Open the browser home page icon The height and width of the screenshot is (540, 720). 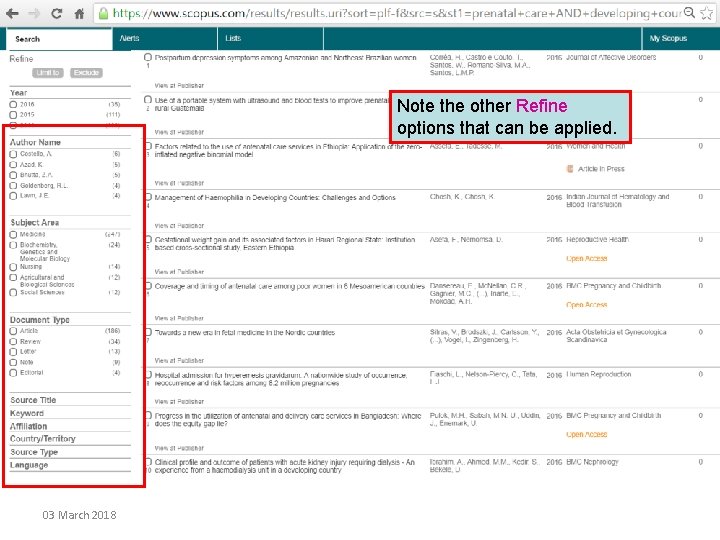(79, 14)
